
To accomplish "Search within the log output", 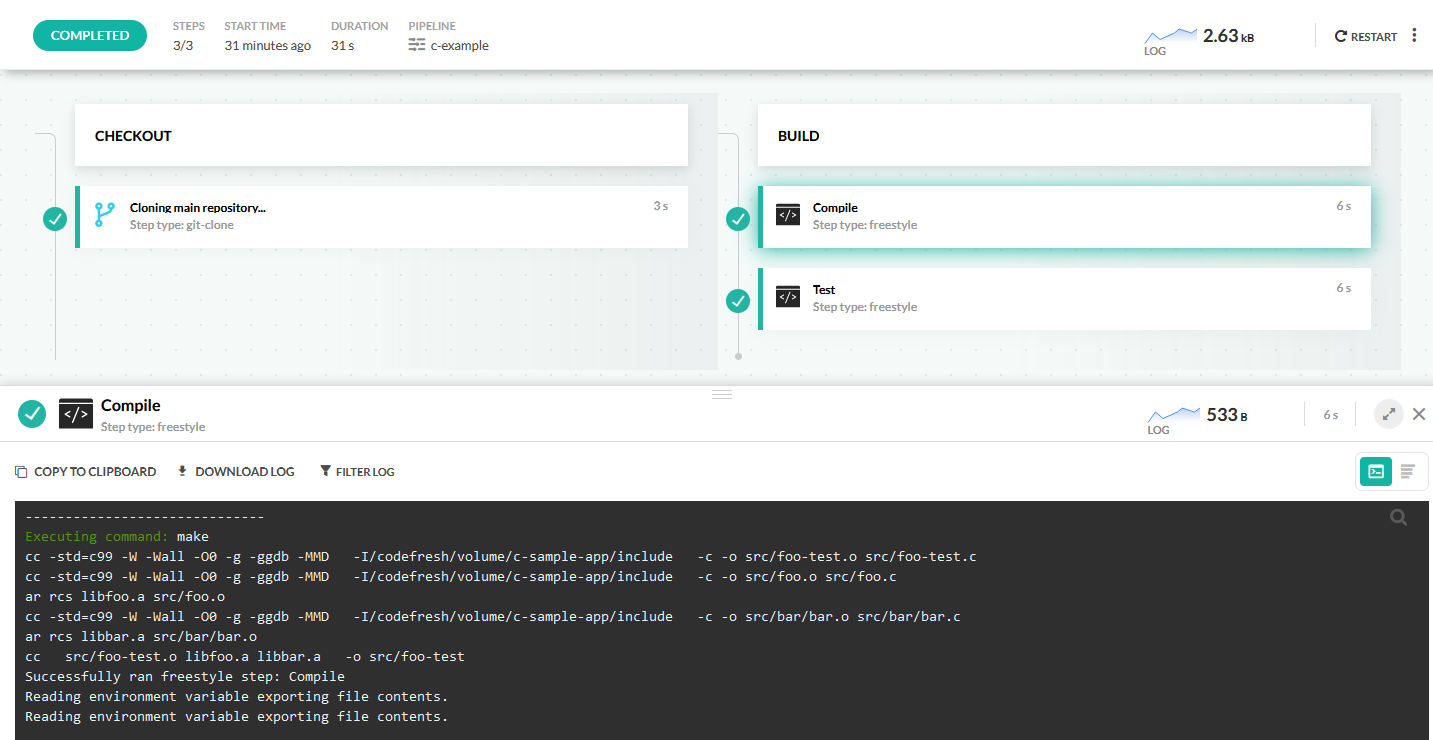I will (1398, 517).
